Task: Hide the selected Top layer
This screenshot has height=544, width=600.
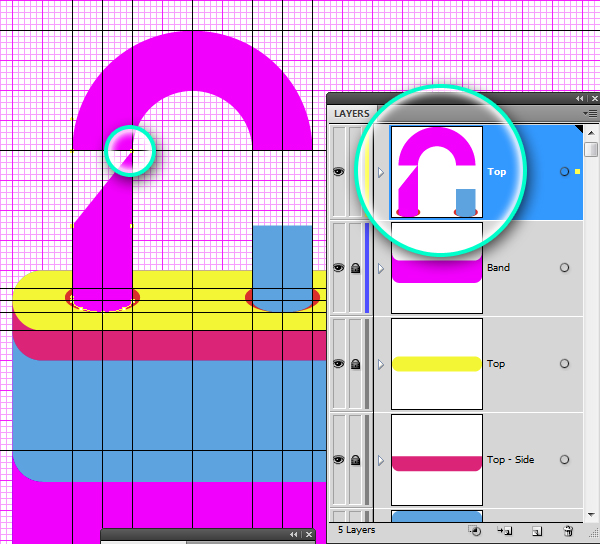Action: click(339, 172)
